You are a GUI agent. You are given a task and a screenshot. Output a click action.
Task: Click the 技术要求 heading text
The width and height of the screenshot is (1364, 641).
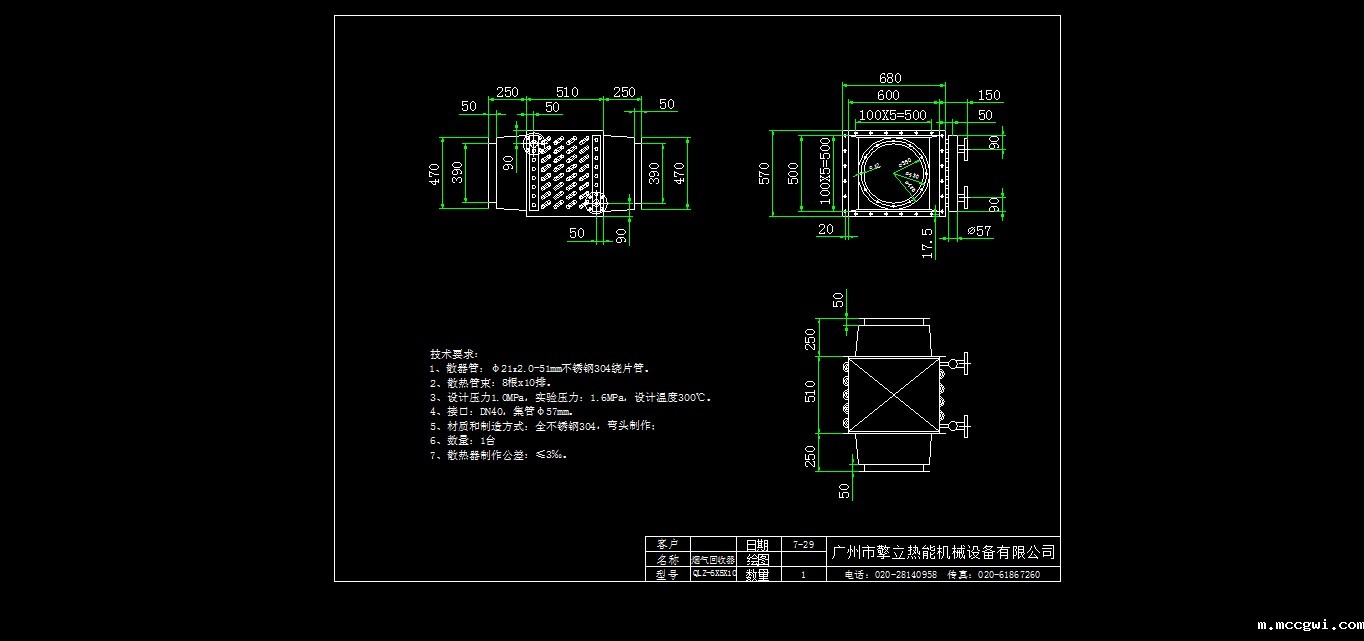click(x=454, y=354)
